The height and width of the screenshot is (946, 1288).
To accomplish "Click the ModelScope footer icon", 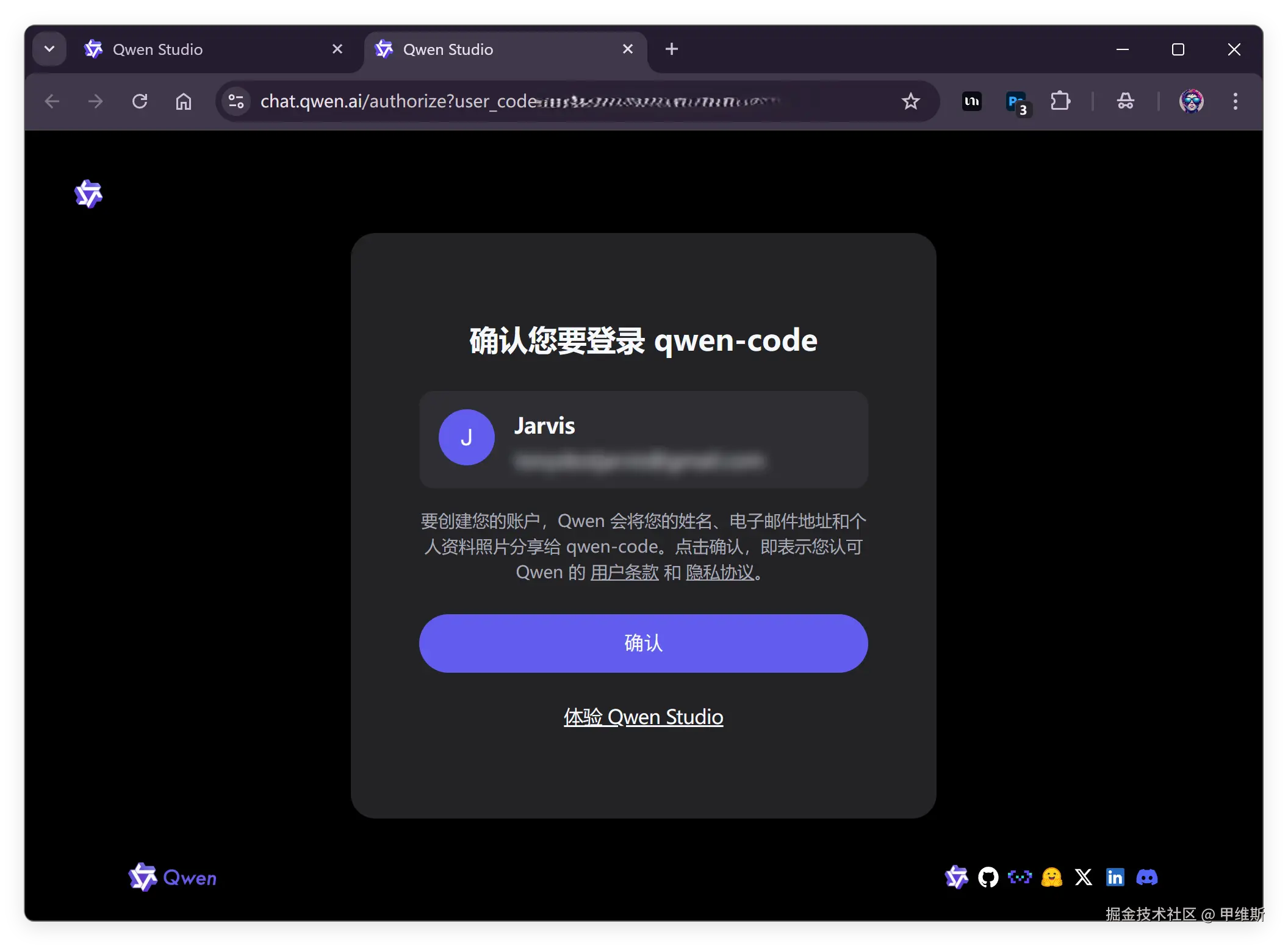I will click(x=1020, y=877).
